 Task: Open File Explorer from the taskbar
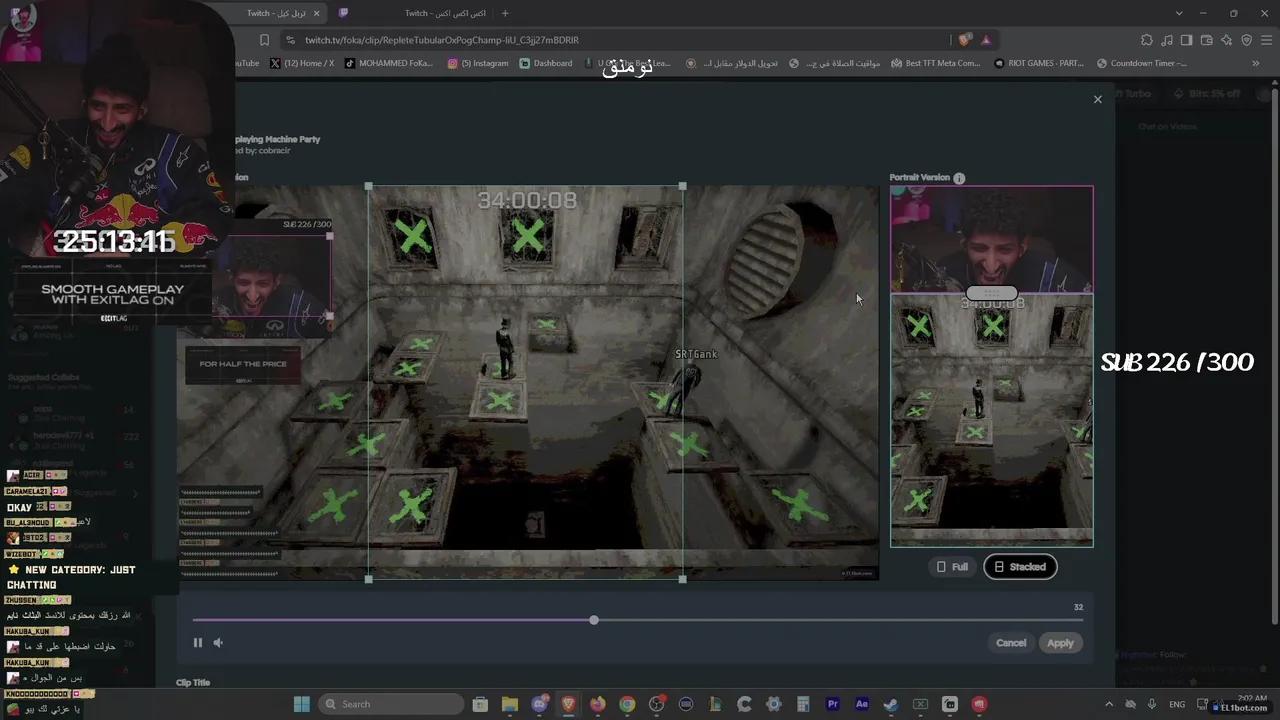[510, 704]
